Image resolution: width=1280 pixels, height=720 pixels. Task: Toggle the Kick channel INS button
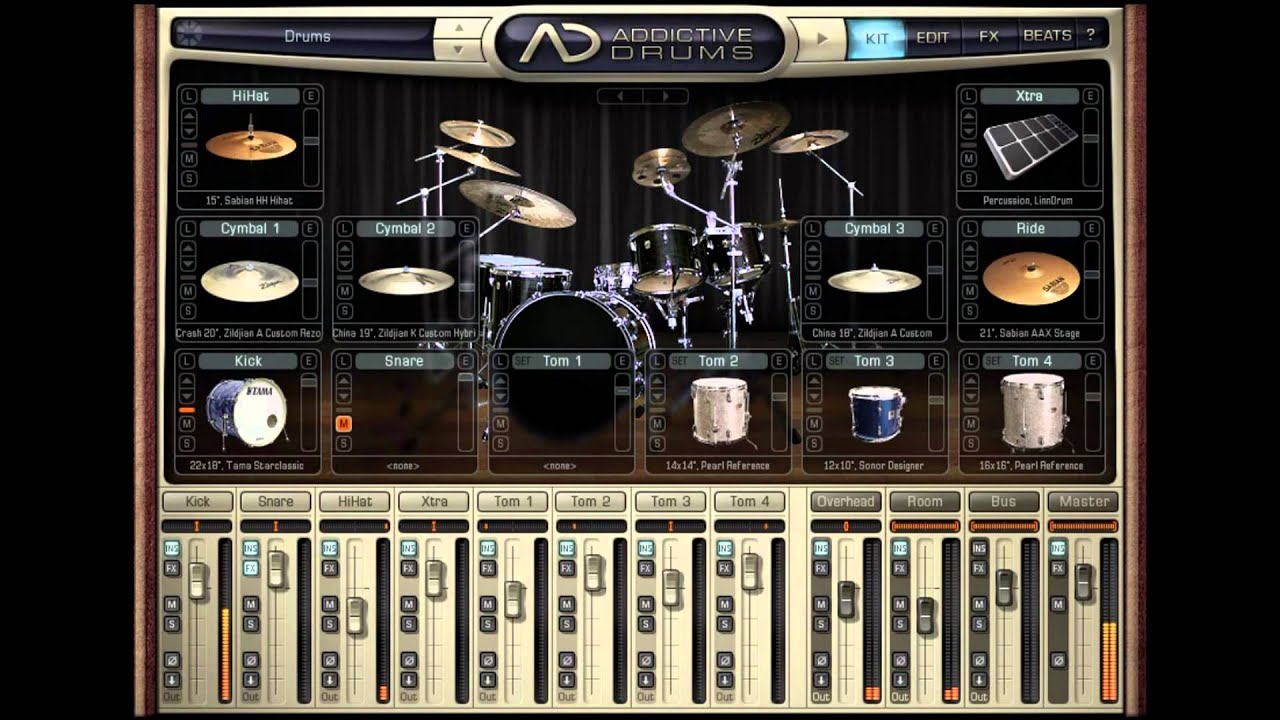click(x=171, y=548)
